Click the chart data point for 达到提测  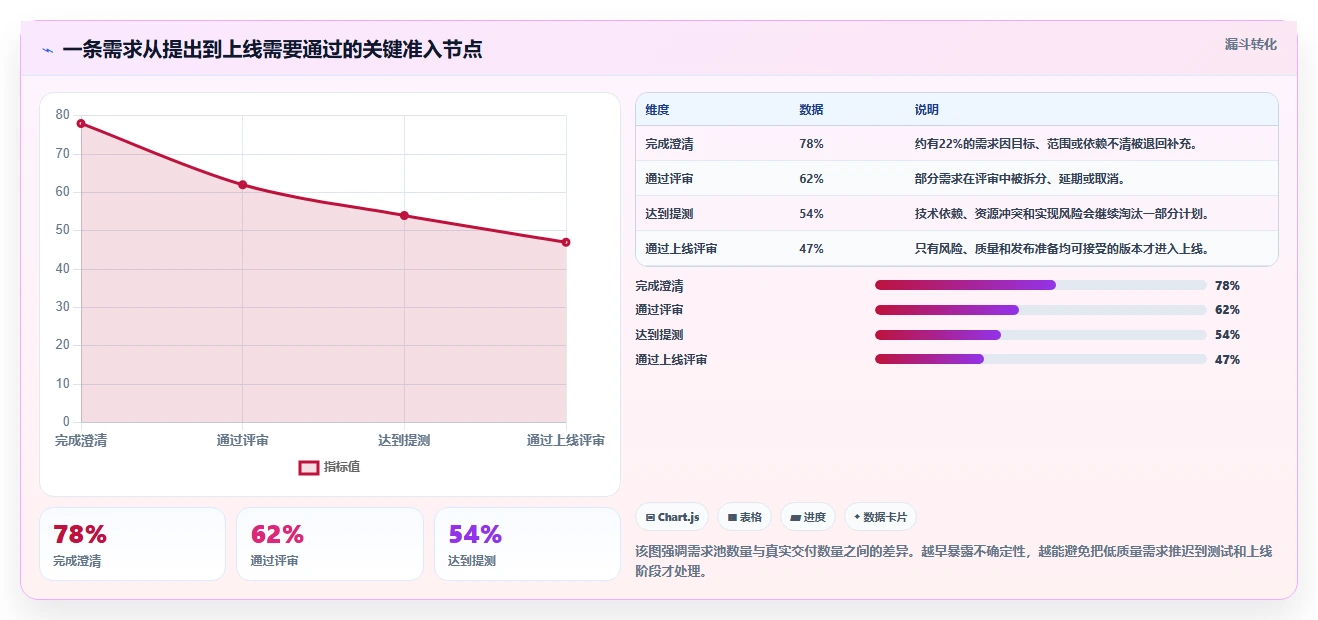point(404,215)
